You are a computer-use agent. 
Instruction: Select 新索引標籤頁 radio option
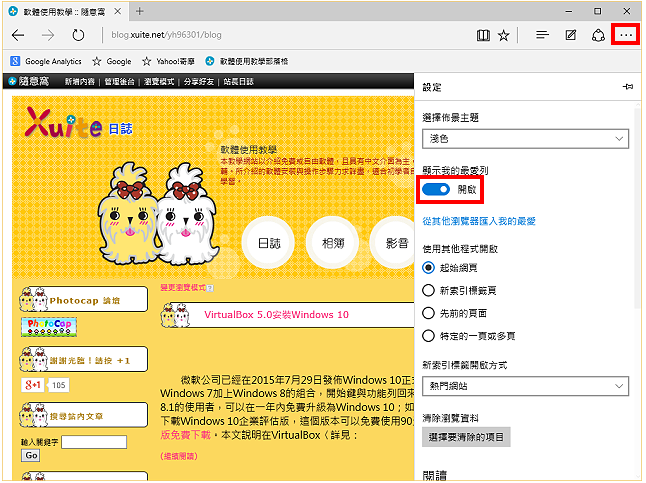pyautogui.click(x=428, y=291)
